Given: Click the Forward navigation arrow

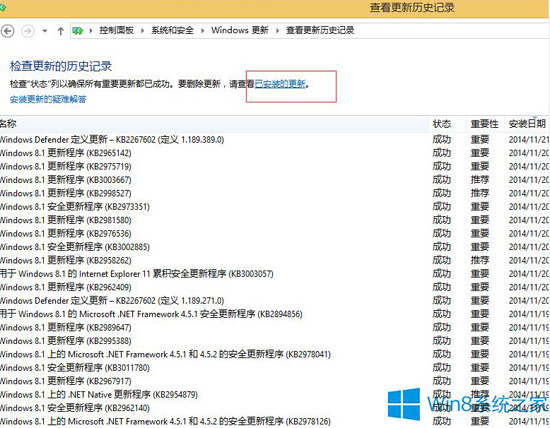Looking at the screenshot, I should pos(28,31).
